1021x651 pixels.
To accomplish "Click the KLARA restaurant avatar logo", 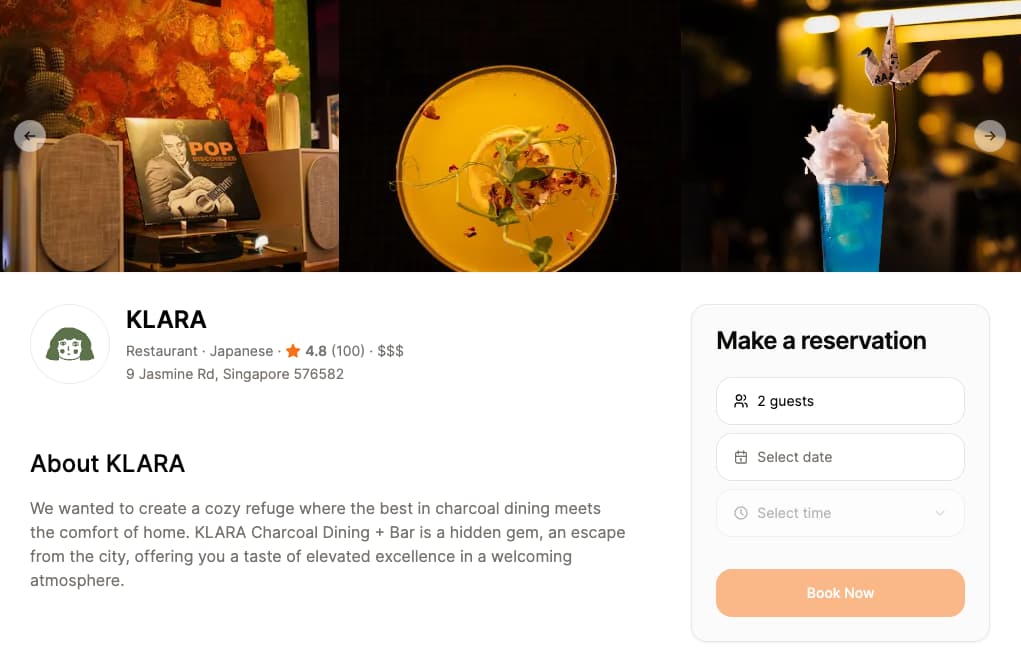I will [x=69, y=343].
